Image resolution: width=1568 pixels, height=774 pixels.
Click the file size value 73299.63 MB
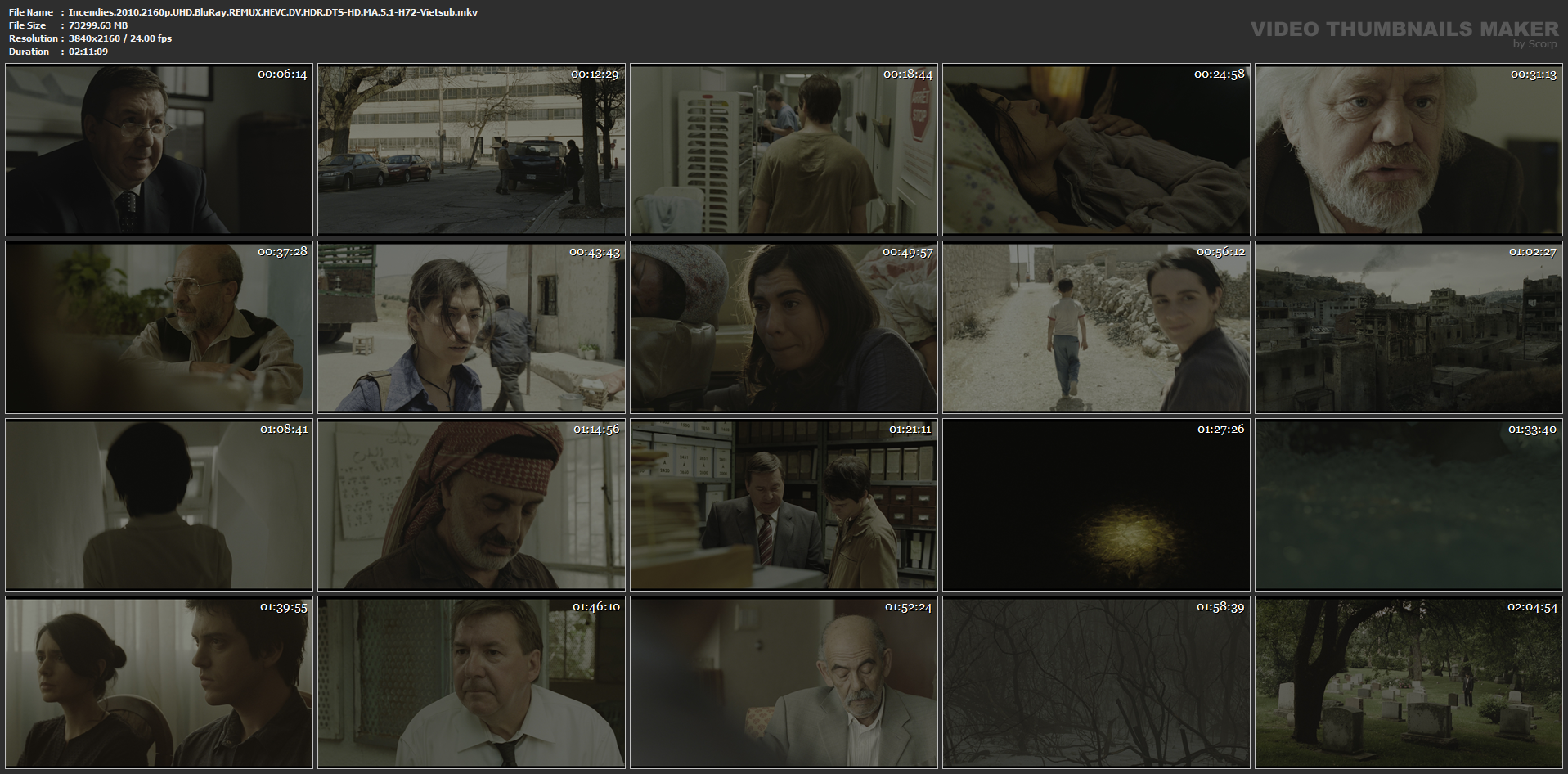pyautogui.click(x=98, y=25)
